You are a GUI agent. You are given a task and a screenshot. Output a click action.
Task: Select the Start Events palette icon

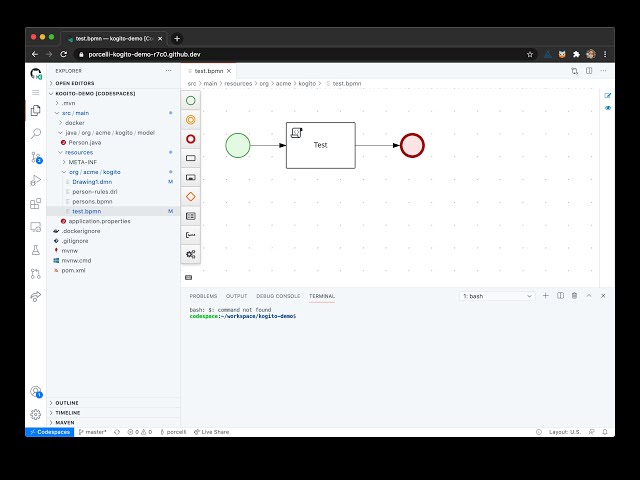pyautogui.click(x=191, y=100)
